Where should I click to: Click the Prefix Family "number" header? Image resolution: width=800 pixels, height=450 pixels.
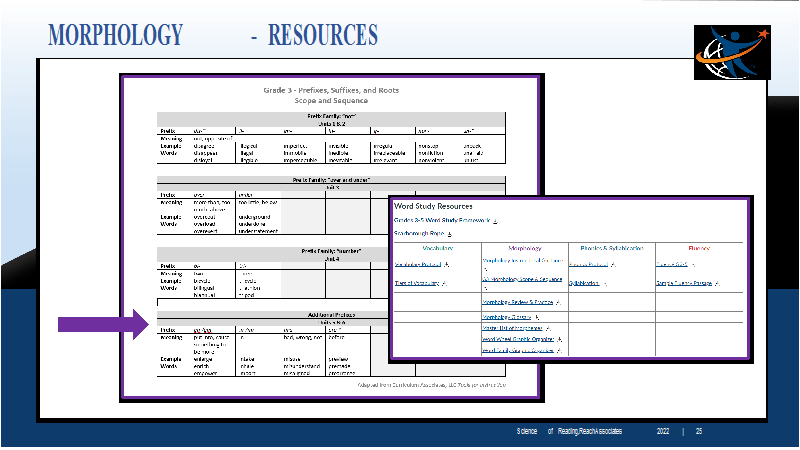click(x=331, y=251)
